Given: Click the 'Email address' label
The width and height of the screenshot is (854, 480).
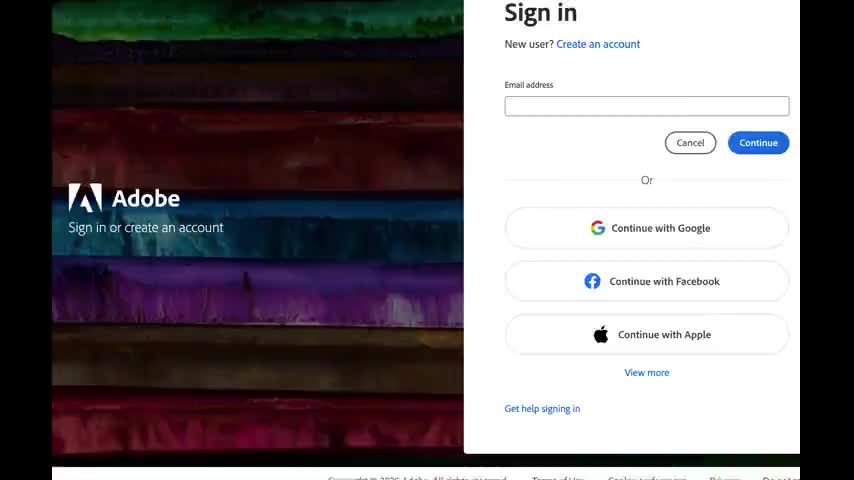Looking at the screenshot, I should (528, 85).
